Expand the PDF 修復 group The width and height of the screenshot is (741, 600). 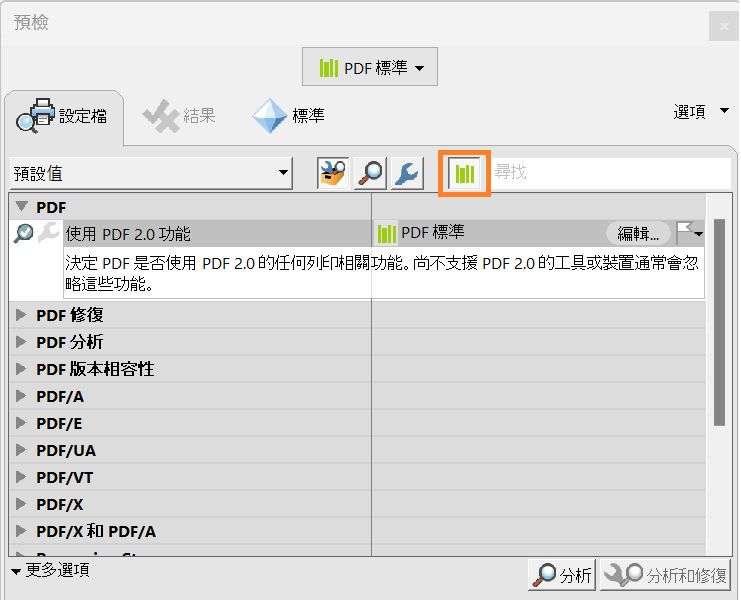(x=20, y=315)
